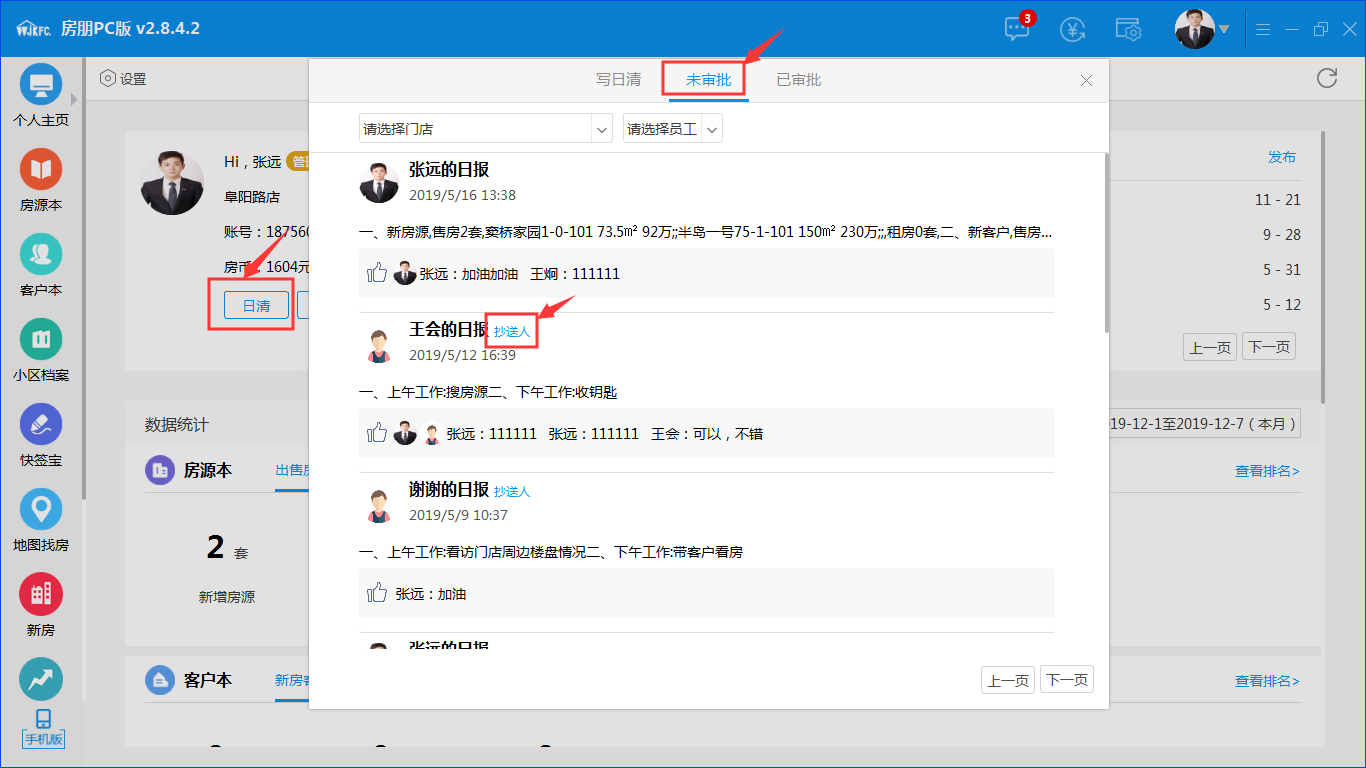Open the yen currency icon in title bar
The height and width of the screenshot is (768, 1366).
[x=1073, y=29]
